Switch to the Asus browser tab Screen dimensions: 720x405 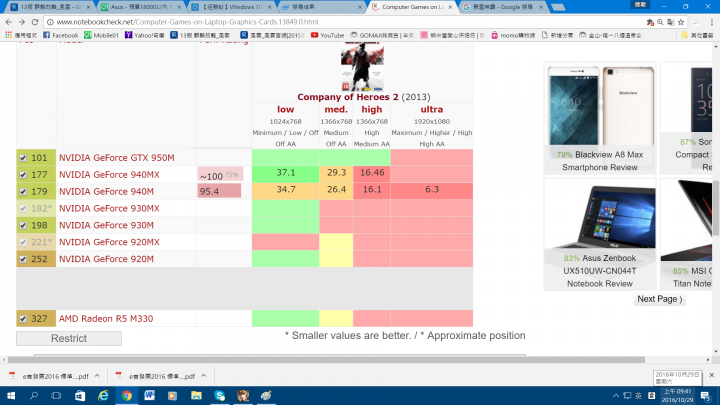[x=140, y=7]
